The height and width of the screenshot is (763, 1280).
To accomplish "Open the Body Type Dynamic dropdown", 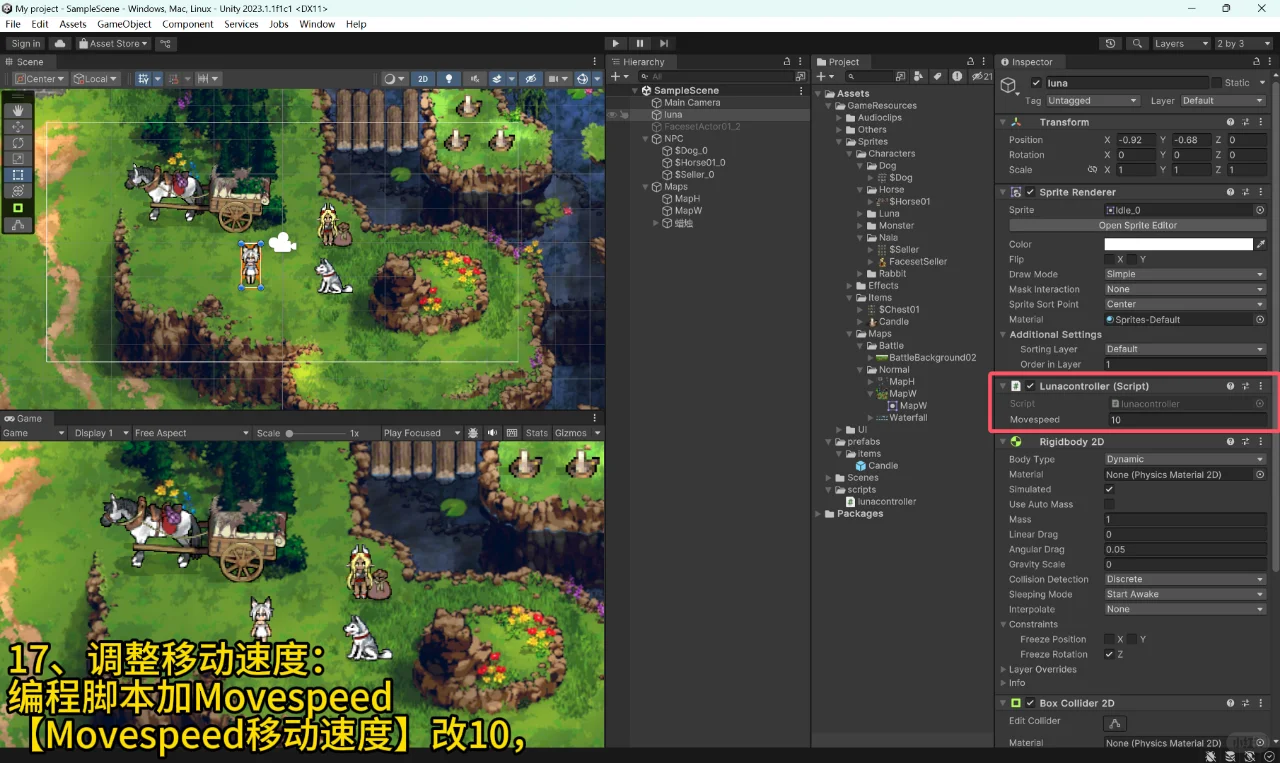I will pyautogui.click(x=1185, y=460).
